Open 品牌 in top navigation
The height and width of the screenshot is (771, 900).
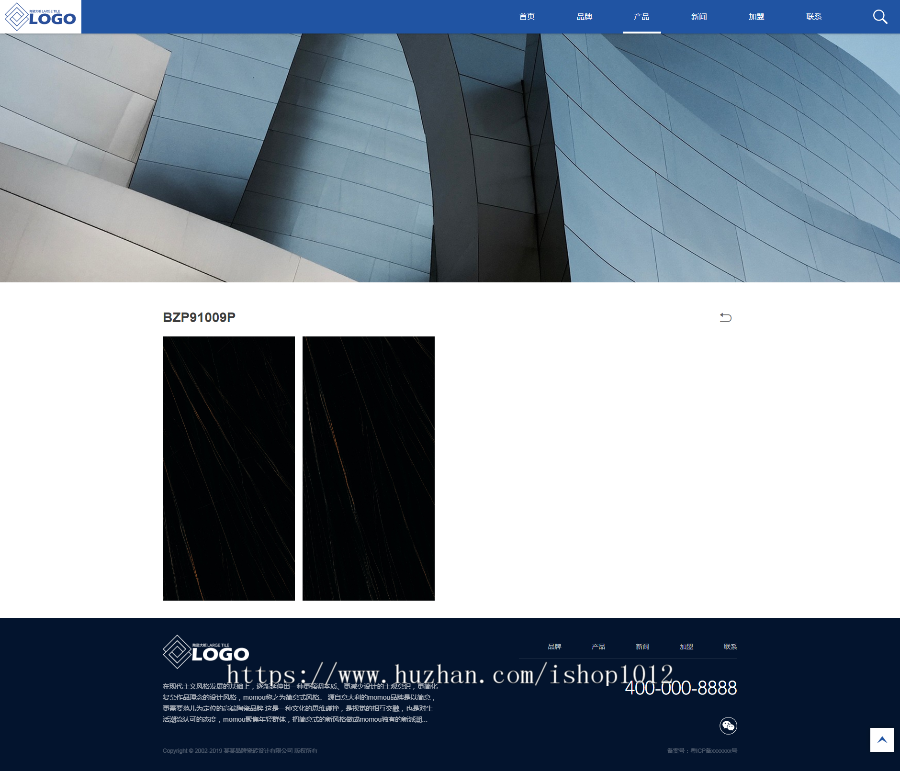pos(584,17)
